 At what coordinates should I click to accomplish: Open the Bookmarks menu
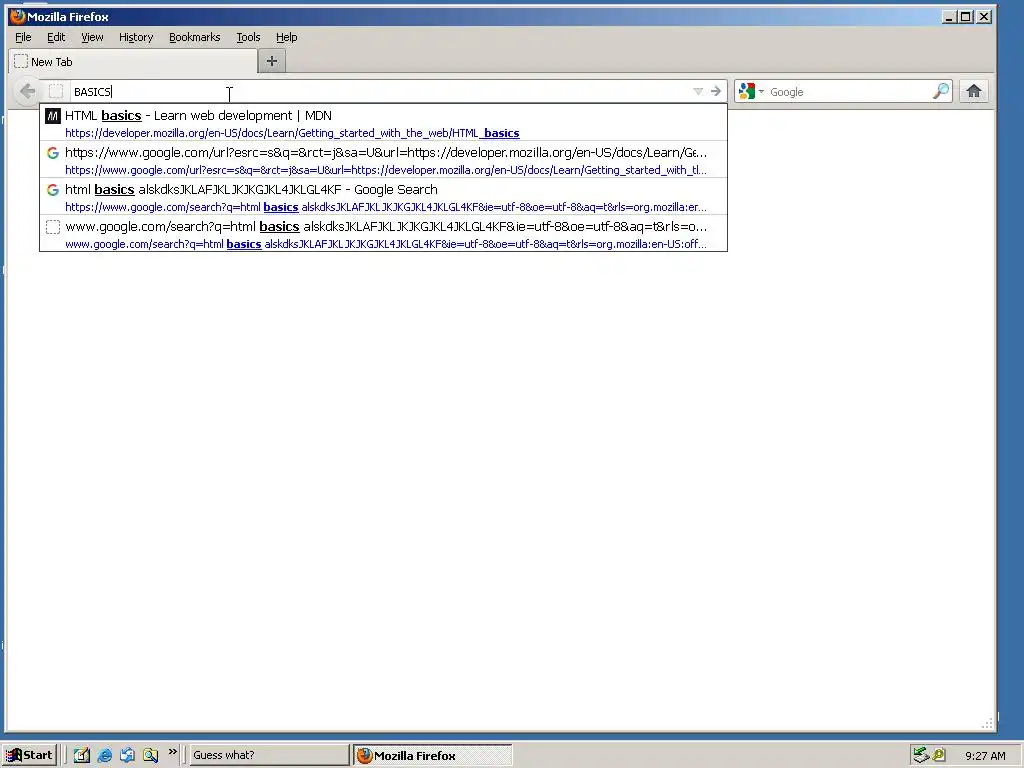click(195, 37)
